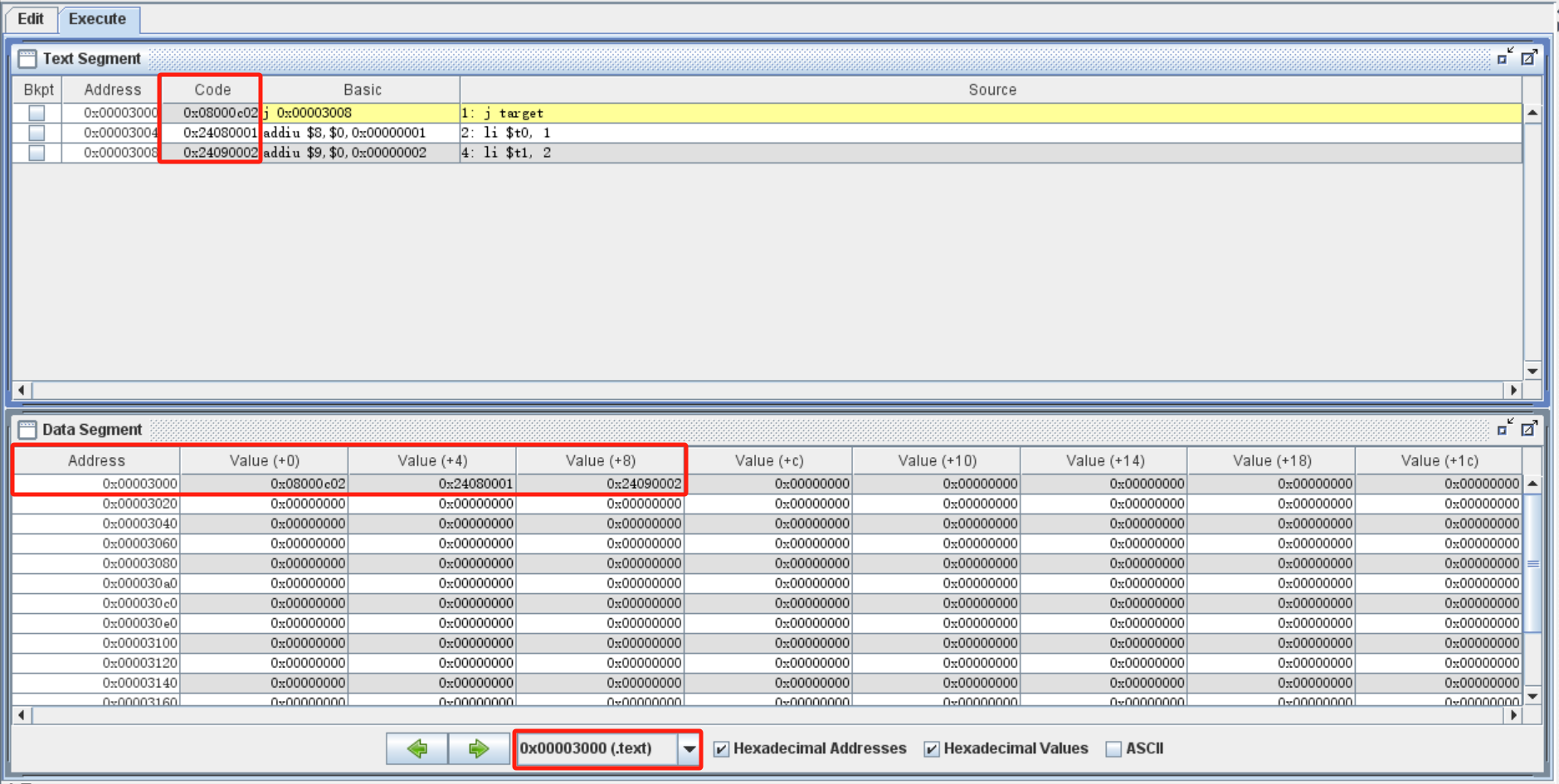1559x784 pixels.
Task: Click the 0x00003000 (.text) combo box
Action: [x=596, y=749]
